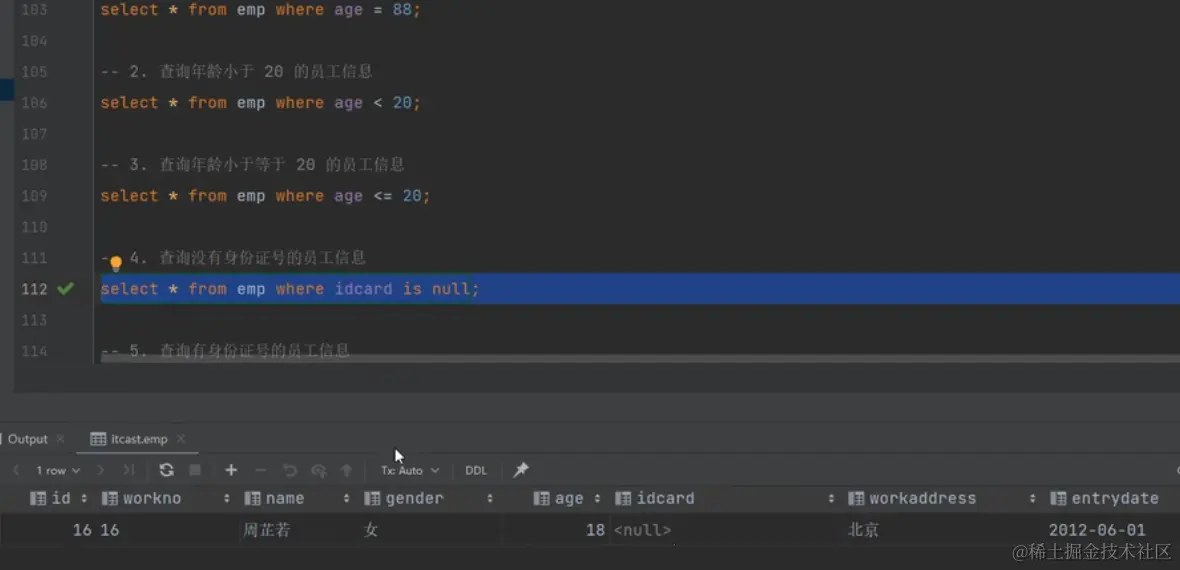Image resolution: width=1180 pixels, height=570 pixels.
Task: Click the entrydate column table icon
Action: pos(1058,498)
